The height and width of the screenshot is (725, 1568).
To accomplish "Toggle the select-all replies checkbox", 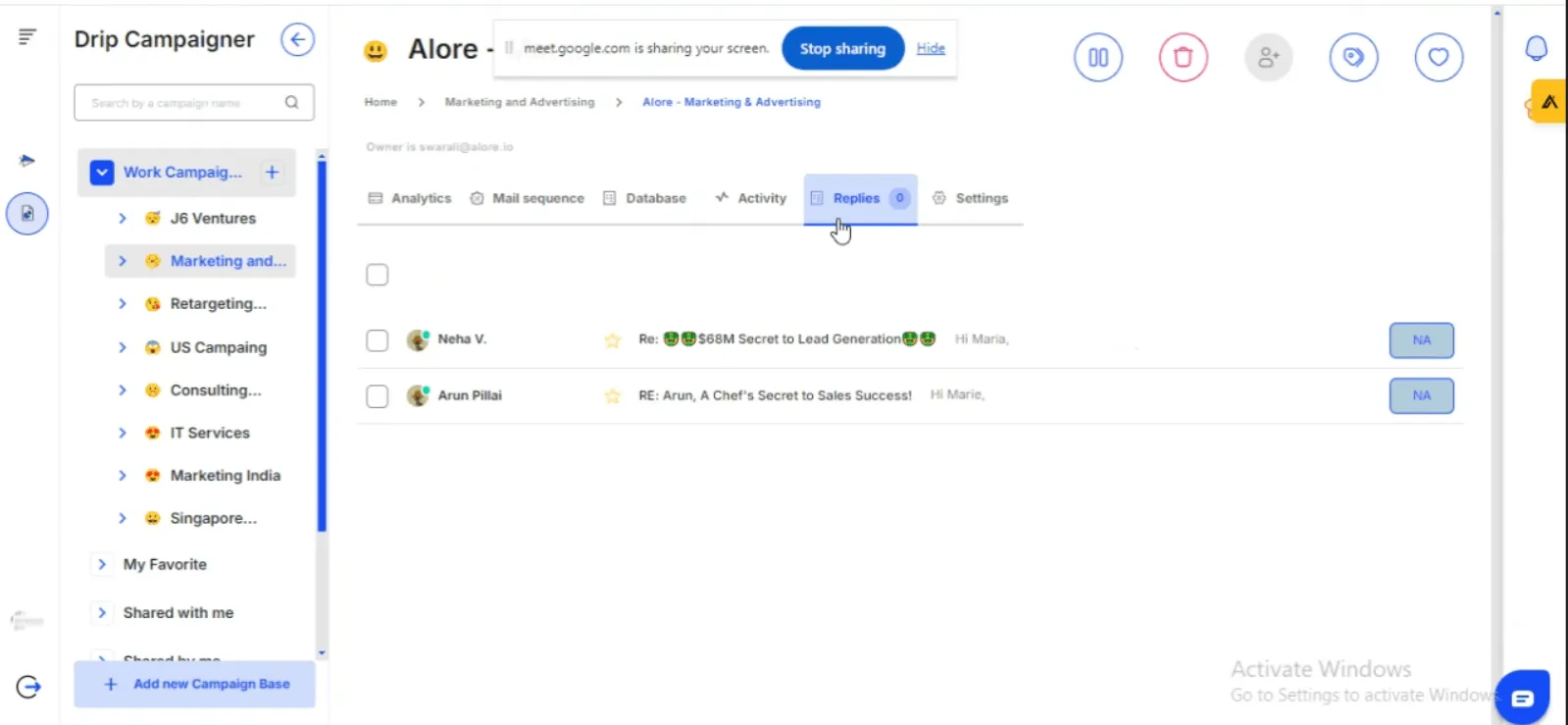I will coord(378,275).
